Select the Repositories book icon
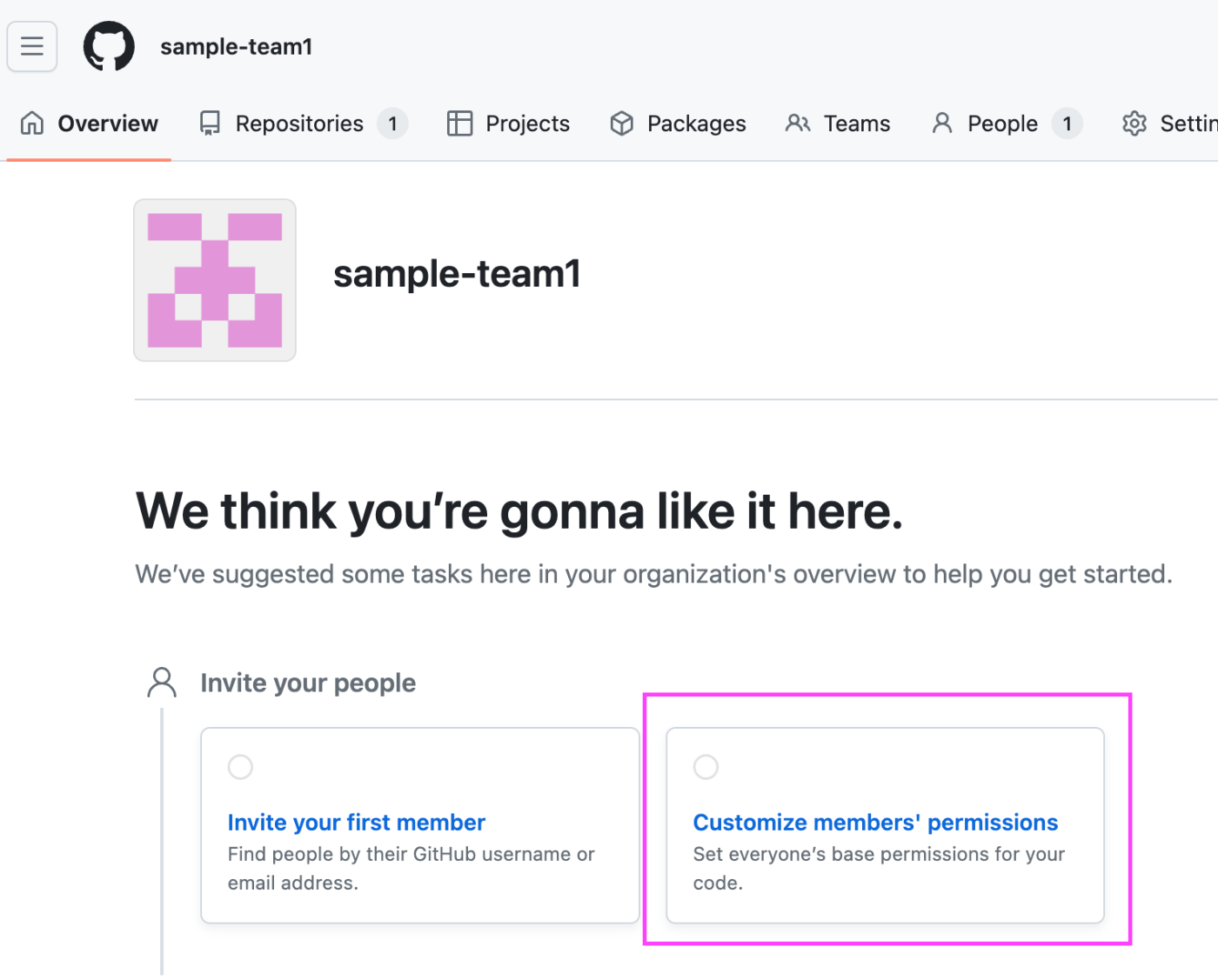The height and width of the screenshot is (980, 1218). (209, 123)
